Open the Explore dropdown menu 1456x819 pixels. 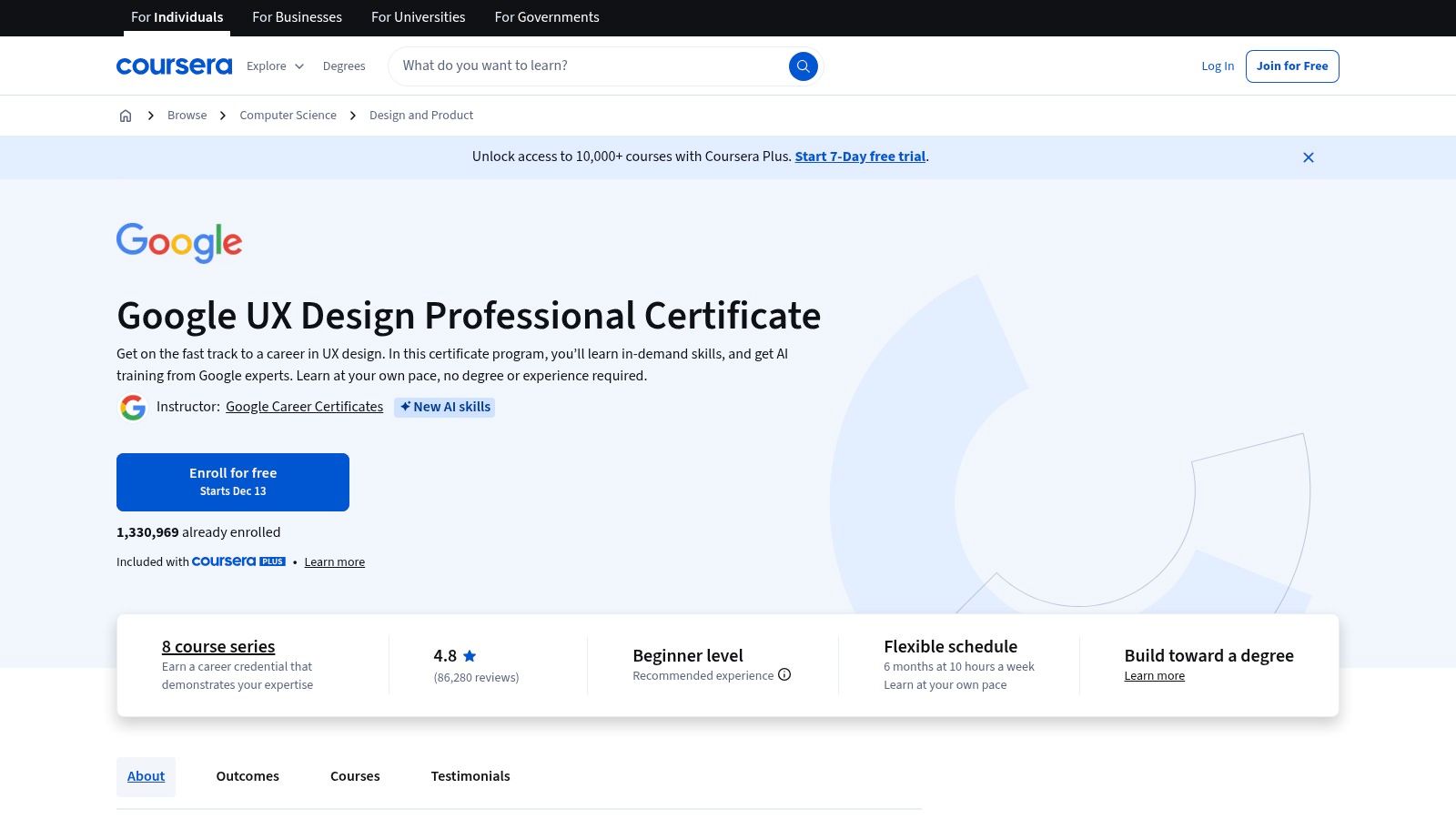(274, 66)
